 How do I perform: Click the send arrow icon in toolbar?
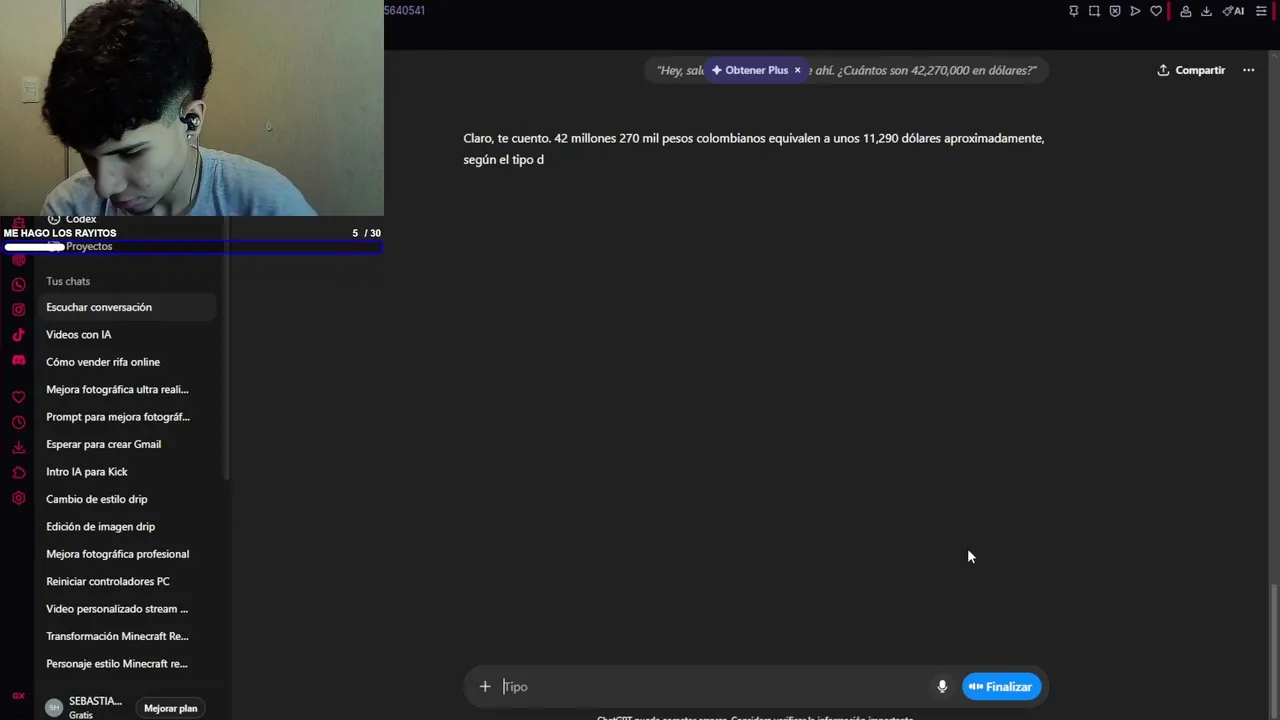[x=1135, y=11]
